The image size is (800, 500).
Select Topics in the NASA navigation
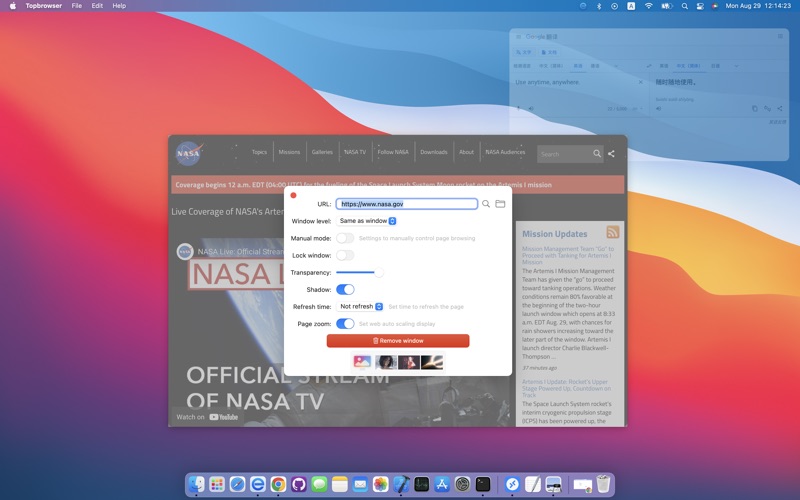point(259,152)
